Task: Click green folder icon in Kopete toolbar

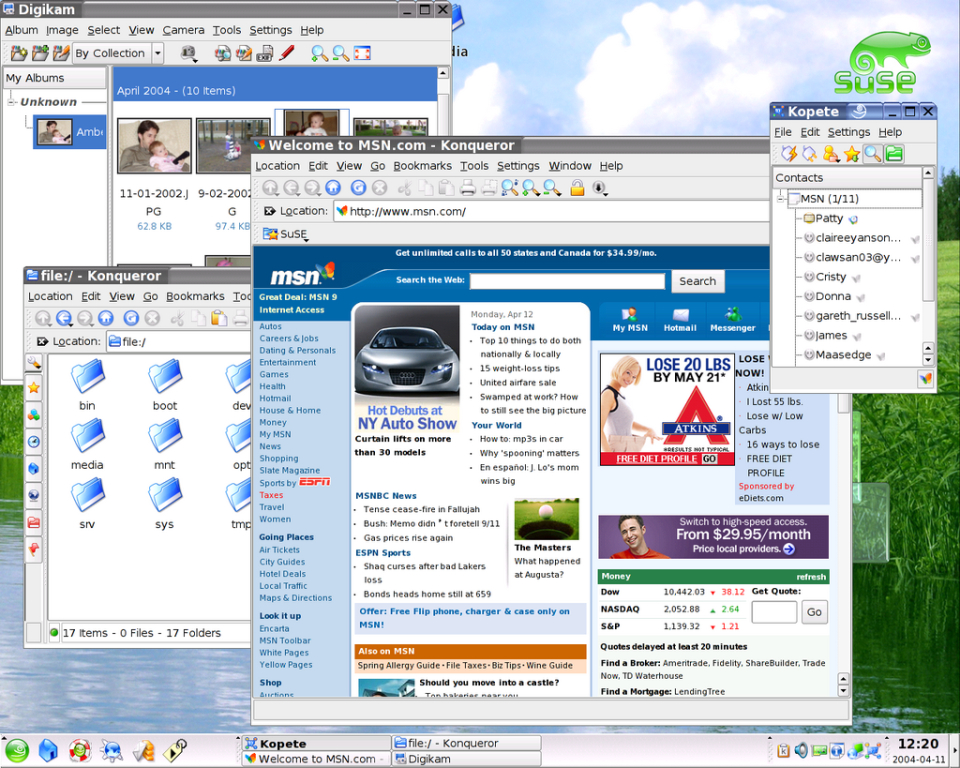Action: [x=894, y=154]
